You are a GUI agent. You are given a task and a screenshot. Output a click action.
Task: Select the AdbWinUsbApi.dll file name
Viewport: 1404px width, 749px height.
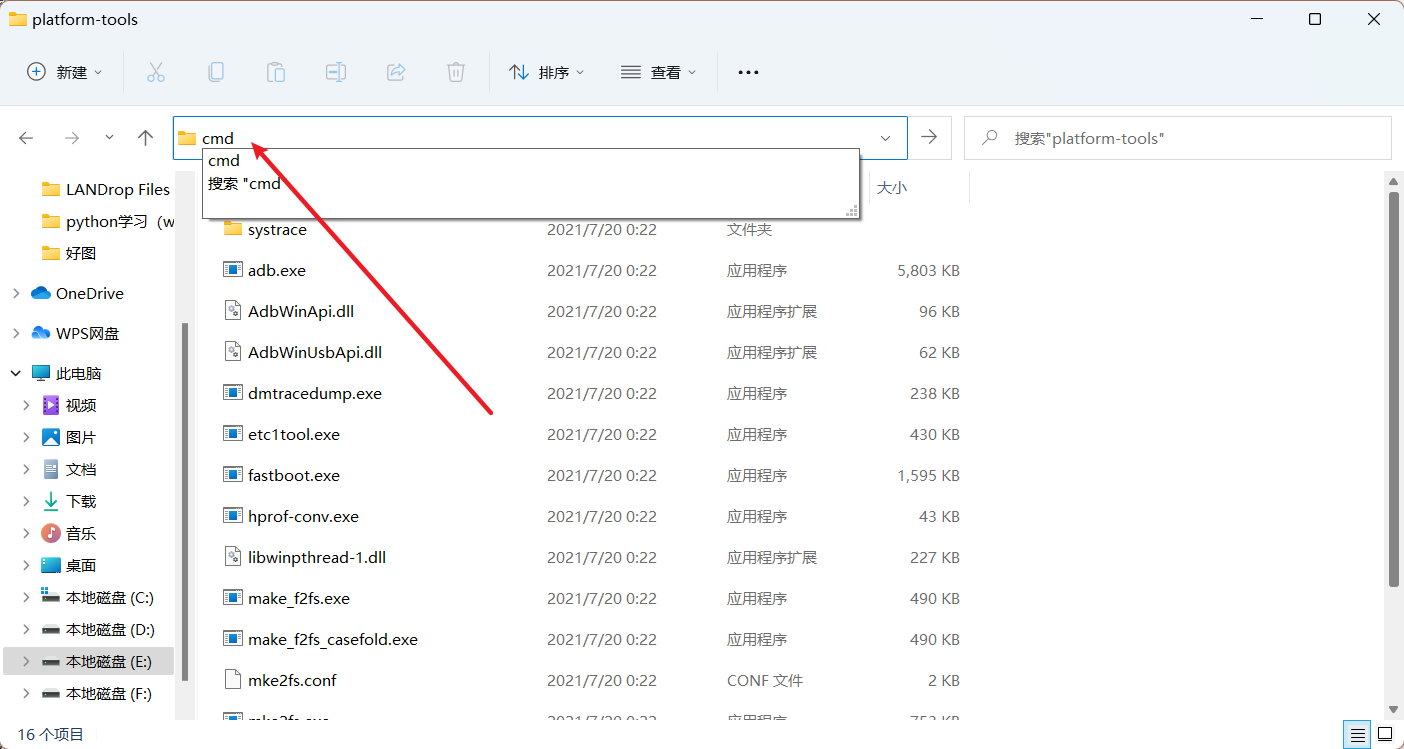click(315, 352)
